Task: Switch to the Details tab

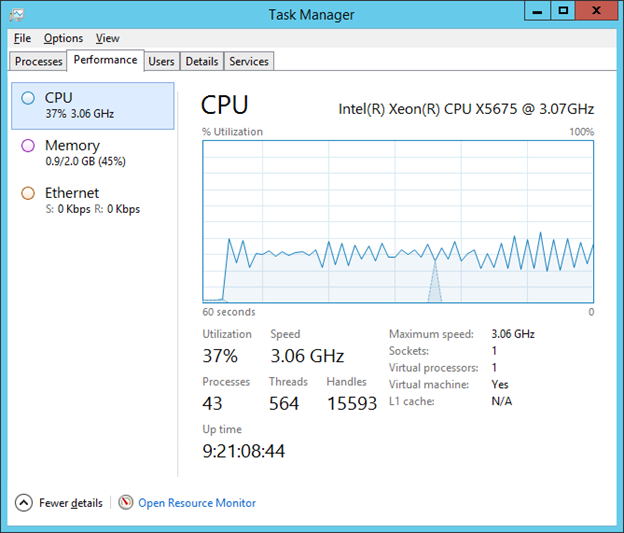Action: pos(201,61)
